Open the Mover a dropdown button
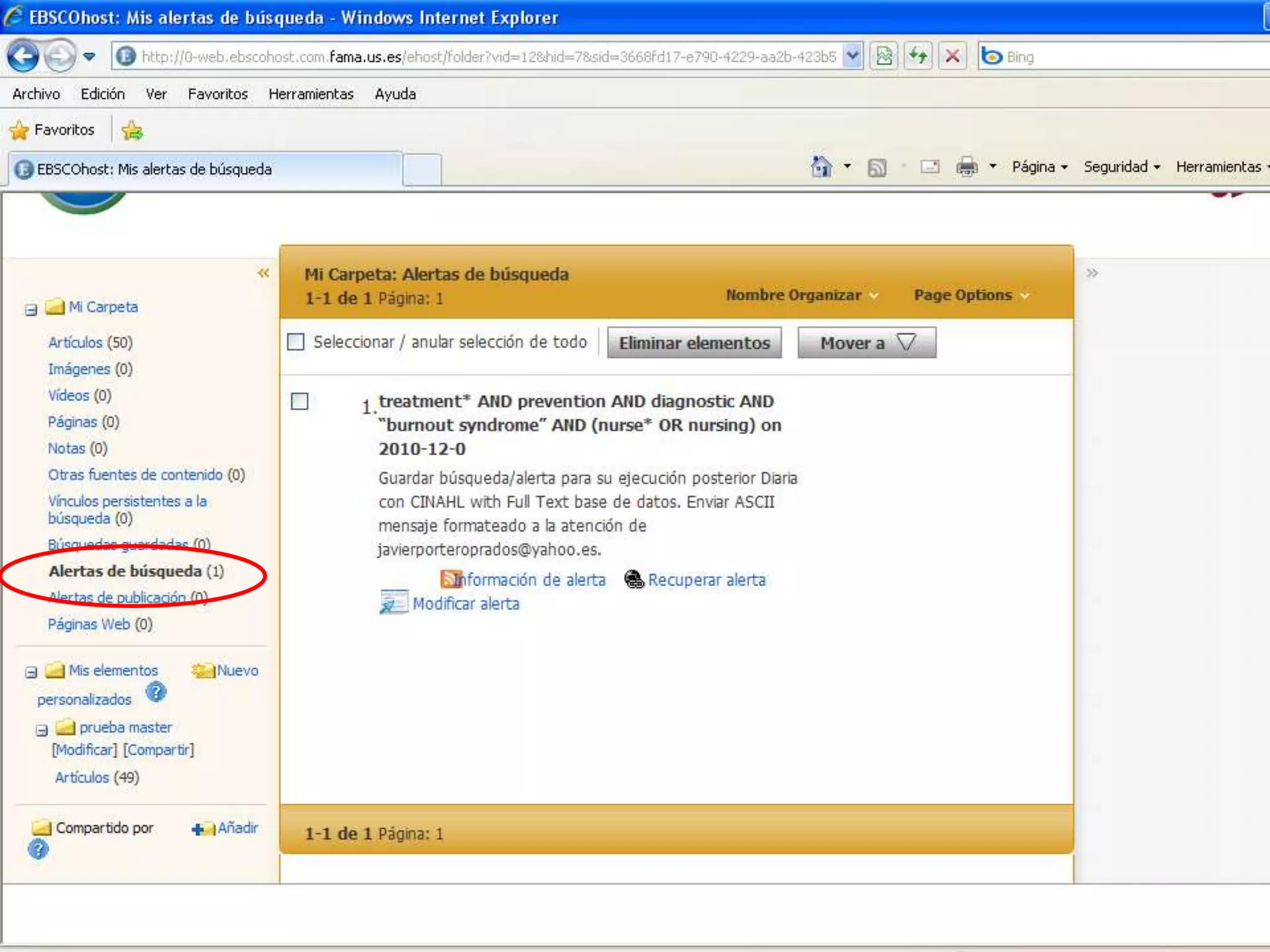Image resolution: width=1270 pixels, height=952 pixels. pos(866,343)
